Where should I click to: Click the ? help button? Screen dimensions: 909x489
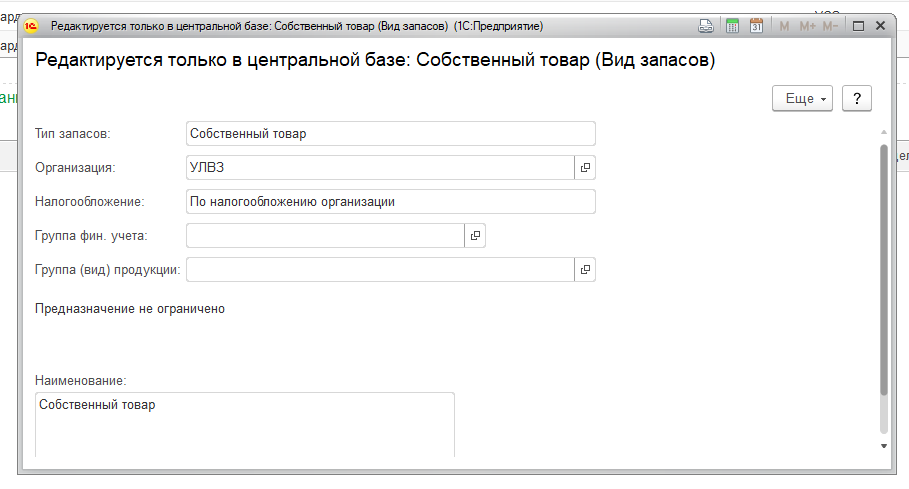tap(857, 98)
